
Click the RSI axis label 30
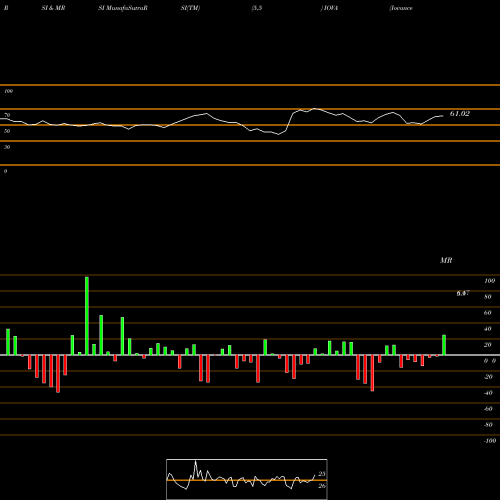pyautogui.click(x=7, y=147)
